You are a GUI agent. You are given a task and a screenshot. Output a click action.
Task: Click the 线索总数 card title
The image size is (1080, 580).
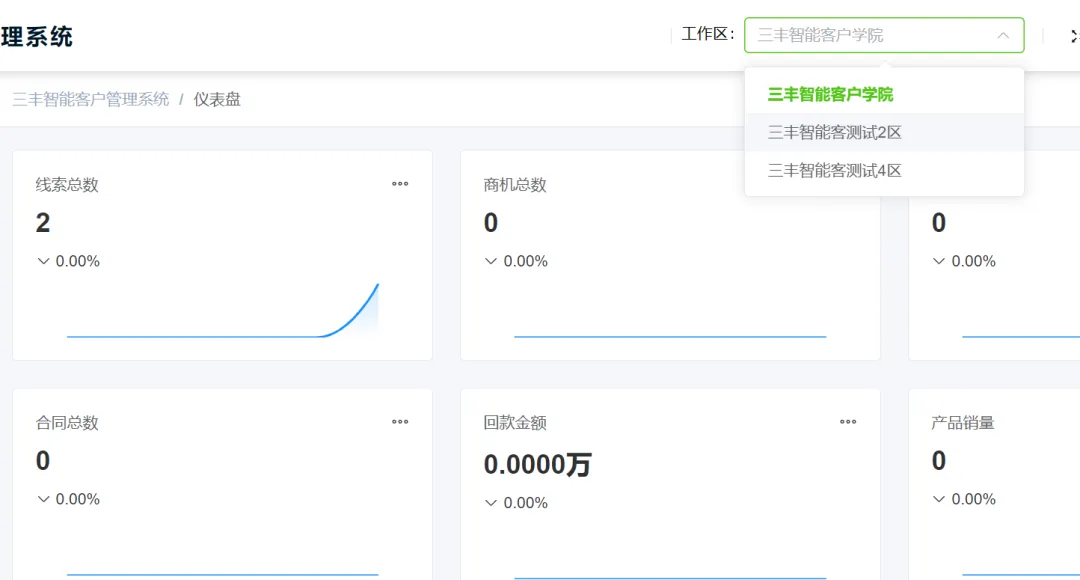coord(67,185)
